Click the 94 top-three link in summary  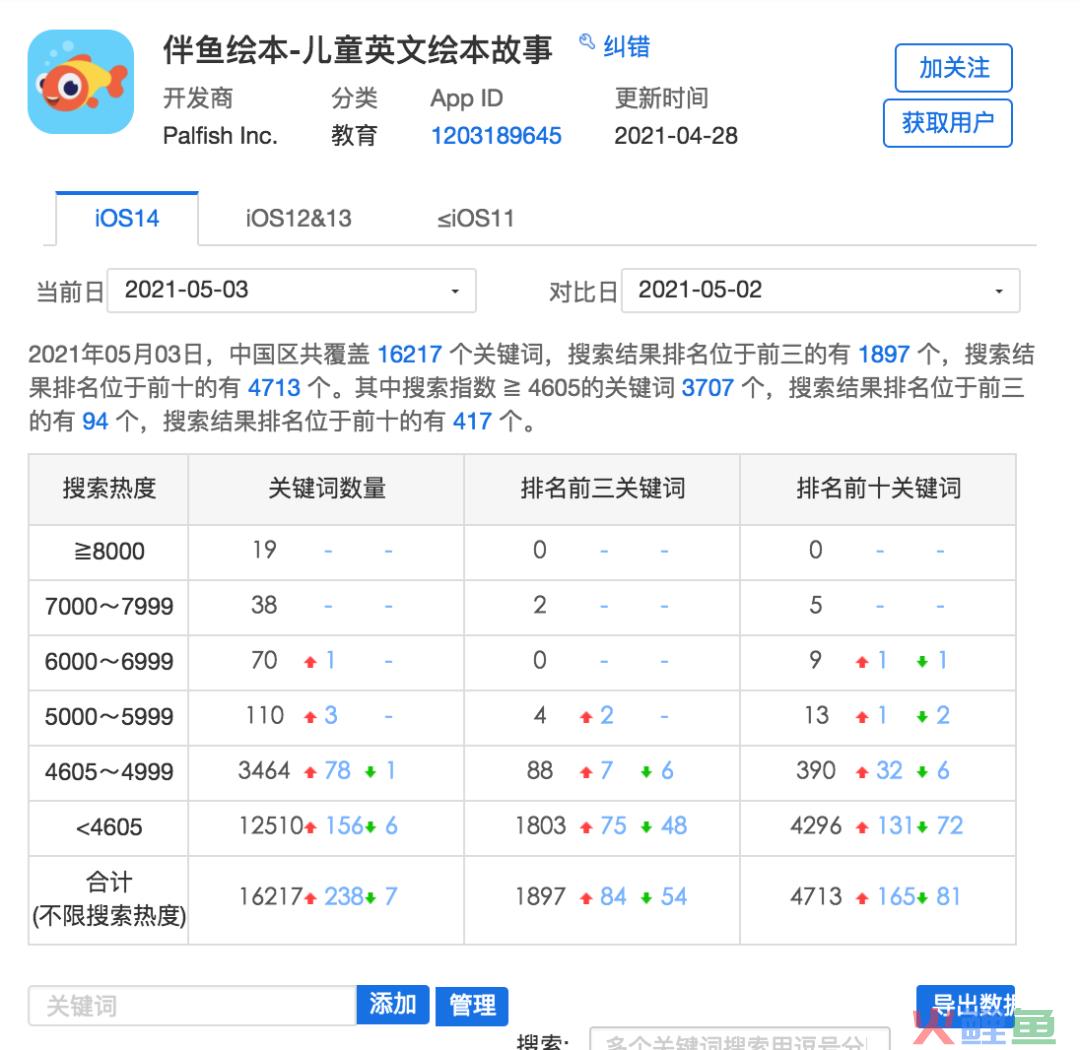click(x=95, y=421)
